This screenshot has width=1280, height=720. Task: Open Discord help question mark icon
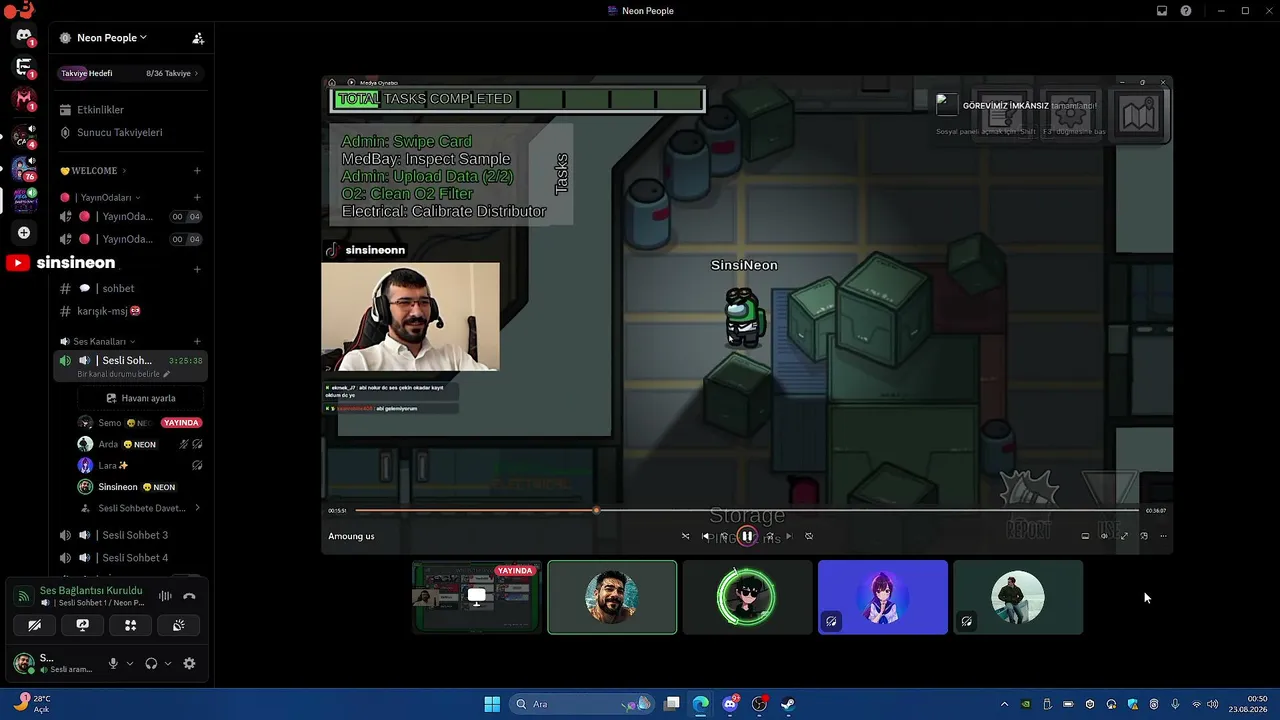[x=1186, y=11]
